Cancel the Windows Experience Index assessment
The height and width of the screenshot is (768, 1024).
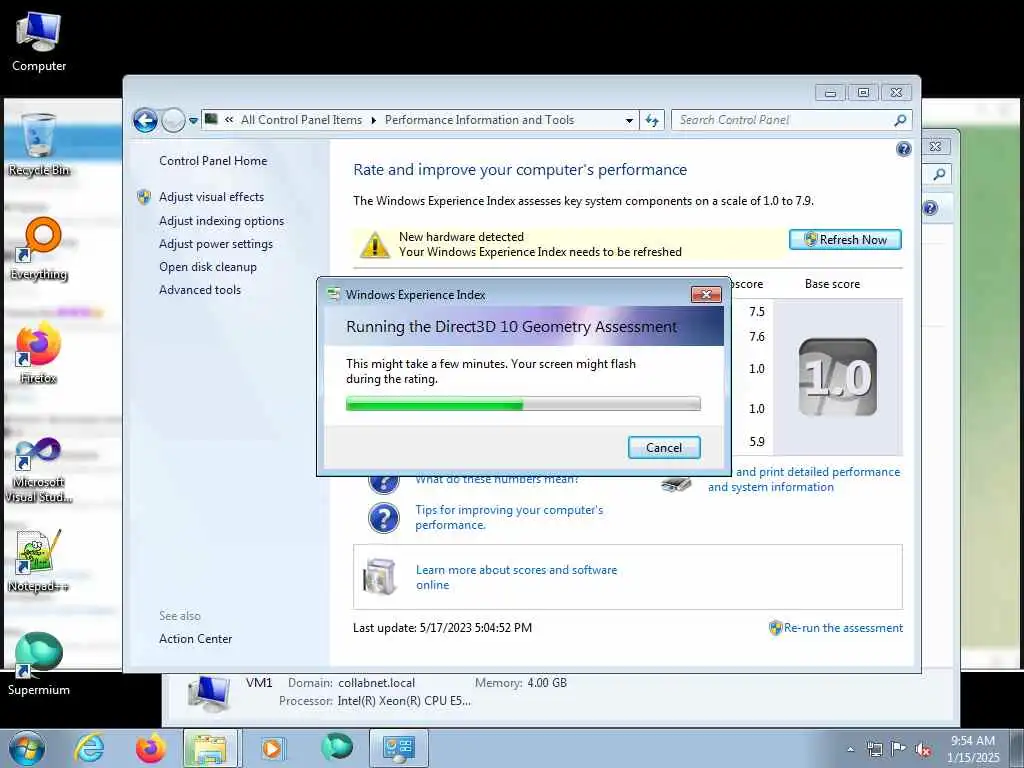(664, 447)
